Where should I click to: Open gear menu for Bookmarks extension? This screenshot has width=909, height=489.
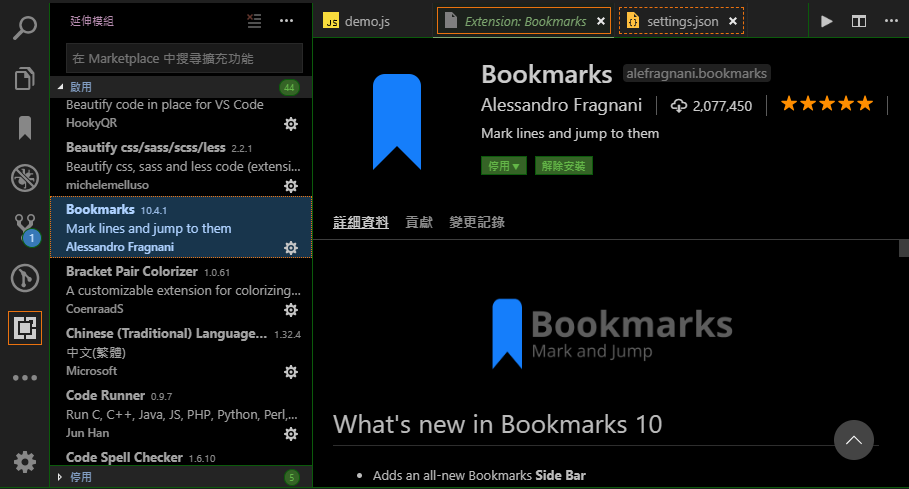[291, 248]
